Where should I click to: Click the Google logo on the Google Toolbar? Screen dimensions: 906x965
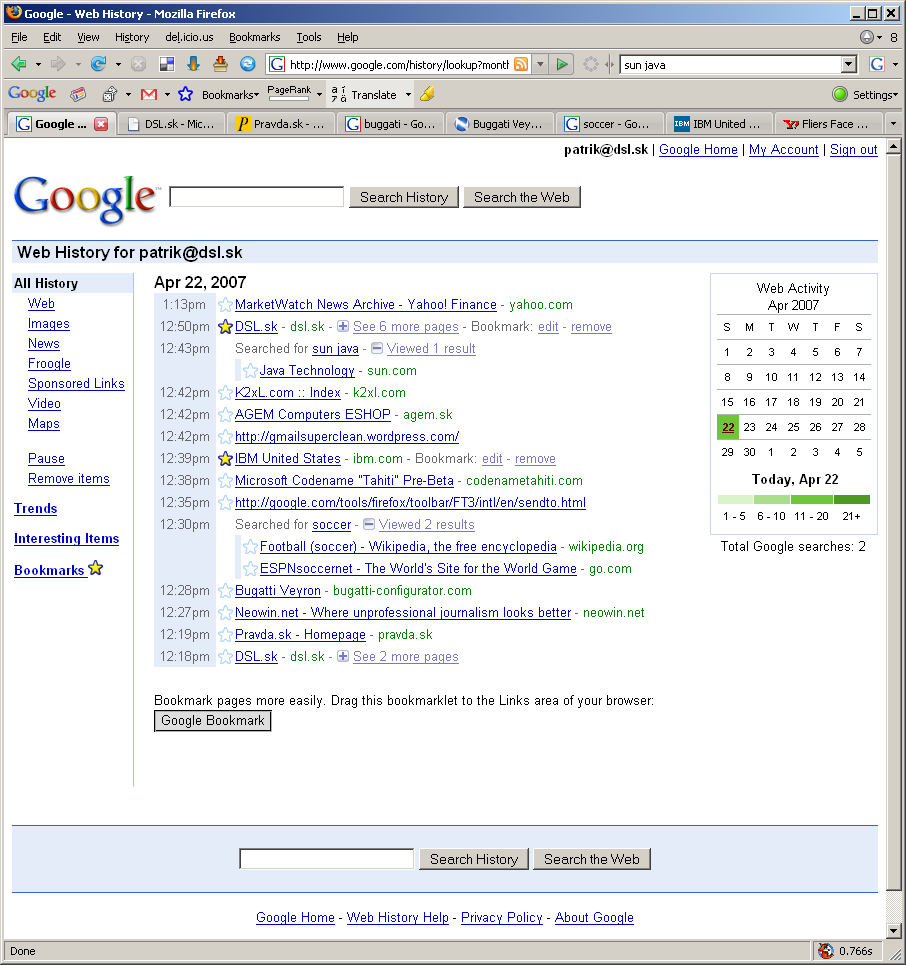[32, 94]
